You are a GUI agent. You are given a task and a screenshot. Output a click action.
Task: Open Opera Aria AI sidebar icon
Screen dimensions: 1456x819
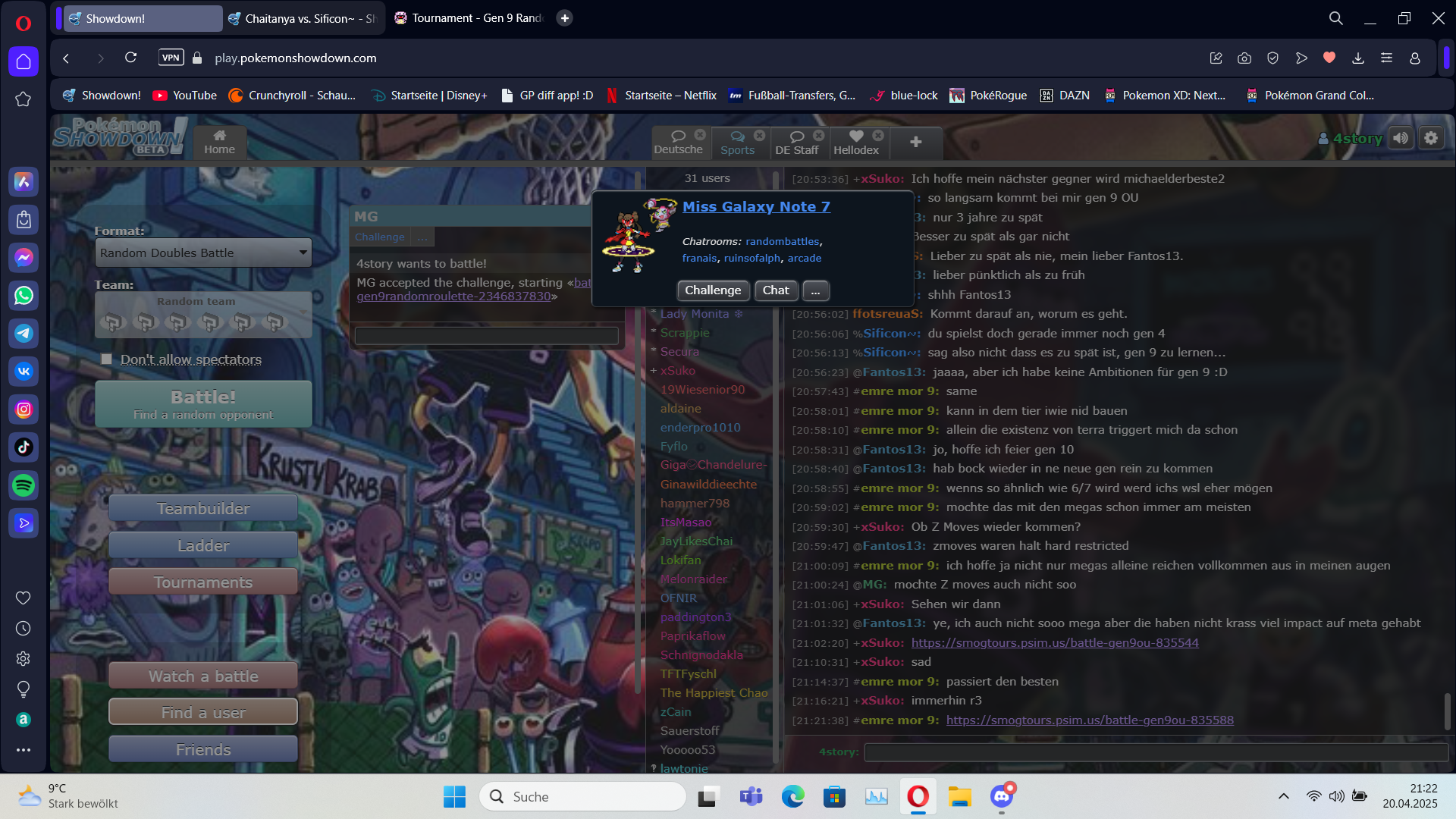24,182
